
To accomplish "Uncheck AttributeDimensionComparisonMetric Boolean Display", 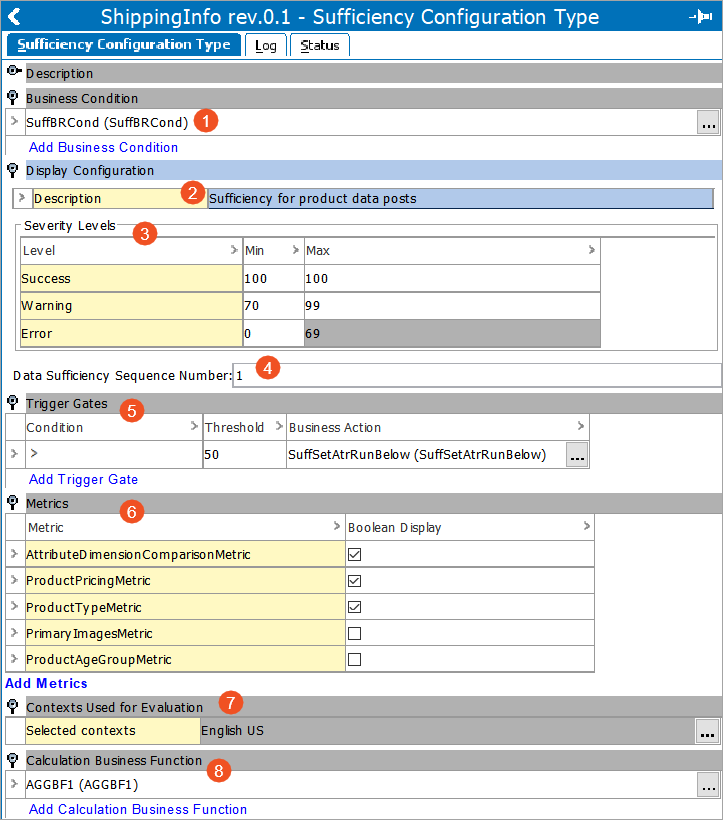I will (354, 554).
